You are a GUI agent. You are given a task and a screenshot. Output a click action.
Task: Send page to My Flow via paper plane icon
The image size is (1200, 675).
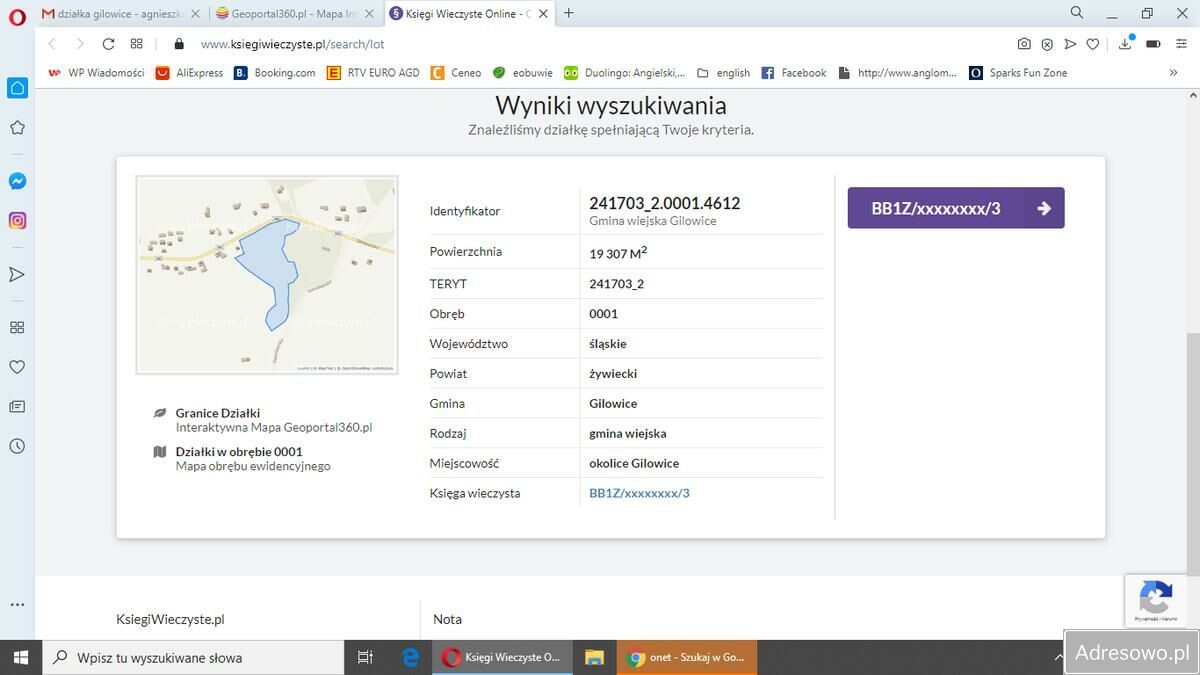tap(1070, 44)
